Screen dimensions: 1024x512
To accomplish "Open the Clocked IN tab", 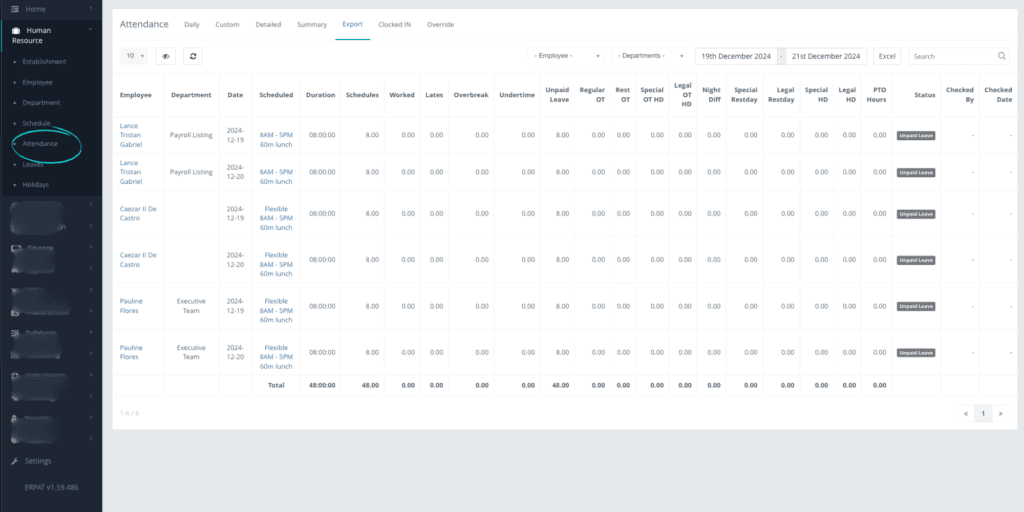I will (394, 25).
